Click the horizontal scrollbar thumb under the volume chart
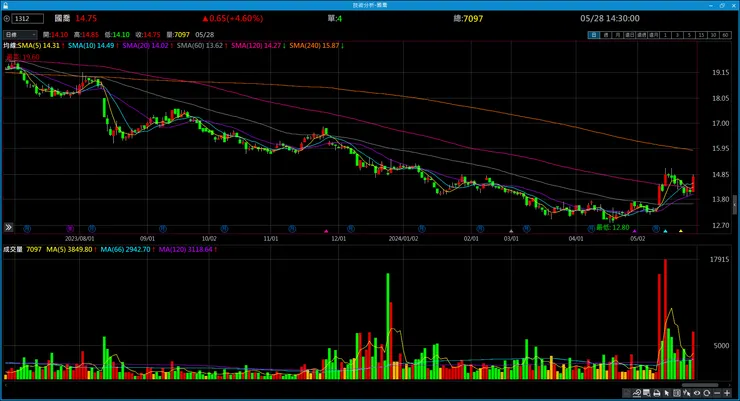The width and height of the screenshot is (740, 401). (699, 385)
